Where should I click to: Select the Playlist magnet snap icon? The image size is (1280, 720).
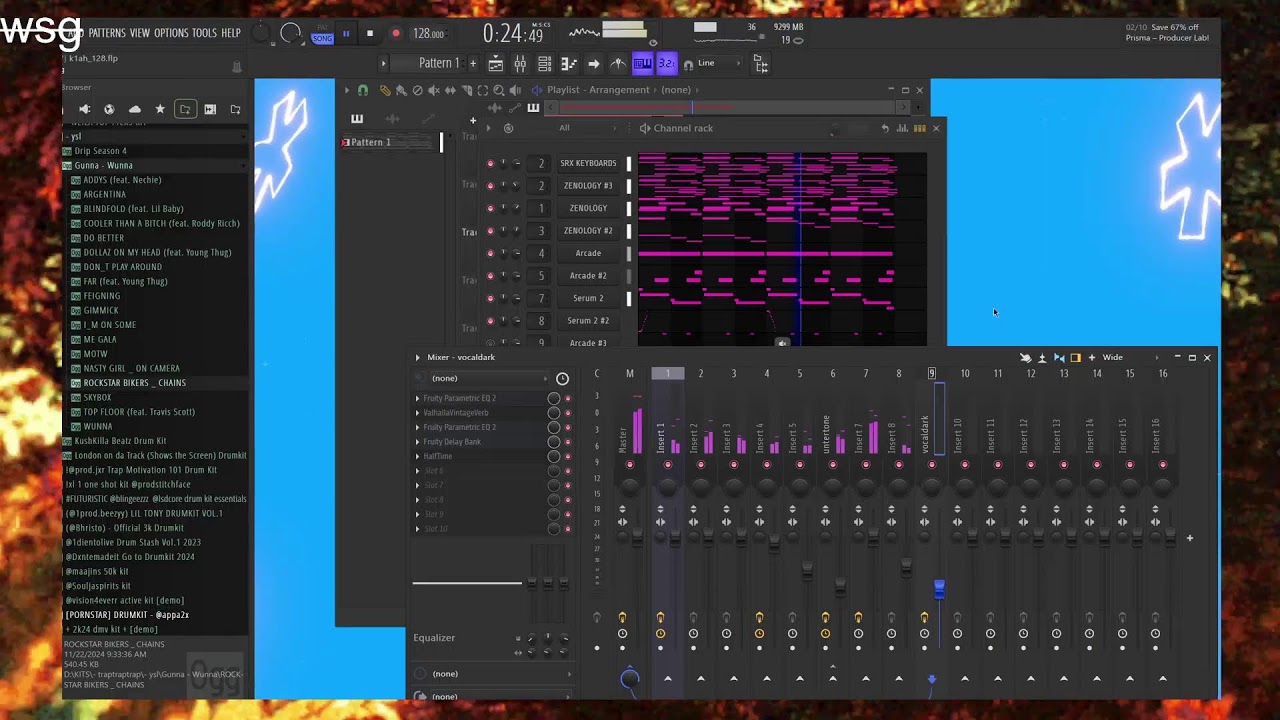click(363, 90)
